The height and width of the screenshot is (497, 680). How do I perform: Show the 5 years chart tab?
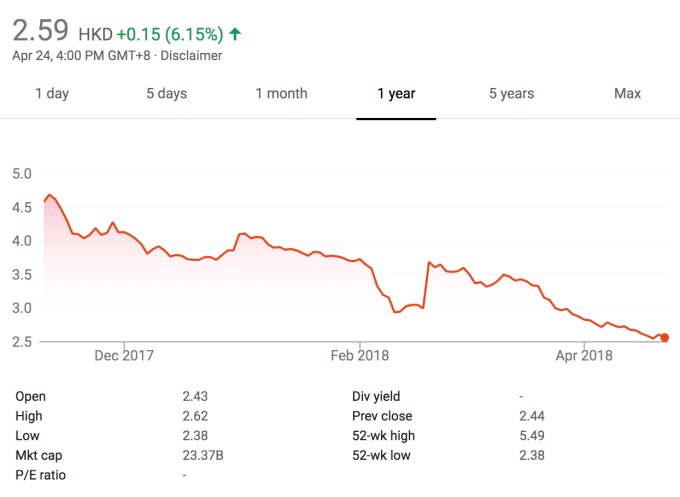coord(511,94)
